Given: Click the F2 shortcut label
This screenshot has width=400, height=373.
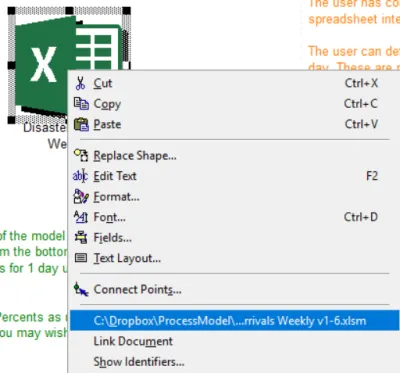Looking at the screenshot, I should [372, 176].
